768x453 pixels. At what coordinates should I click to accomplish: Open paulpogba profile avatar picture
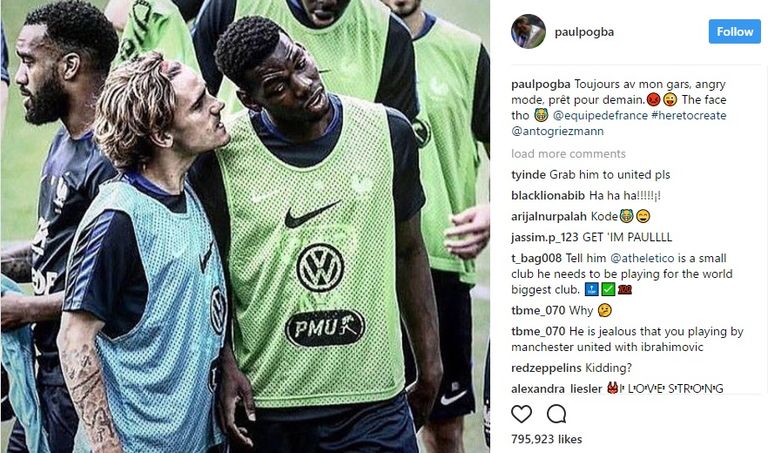point(528,31)
